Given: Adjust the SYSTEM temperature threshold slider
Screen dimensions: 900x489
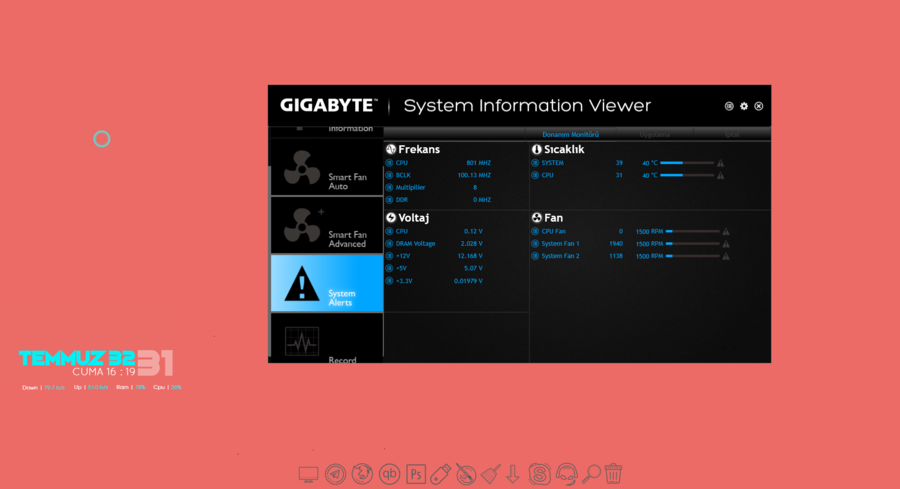Looking at the screenshot, I should tap(686, 163).
